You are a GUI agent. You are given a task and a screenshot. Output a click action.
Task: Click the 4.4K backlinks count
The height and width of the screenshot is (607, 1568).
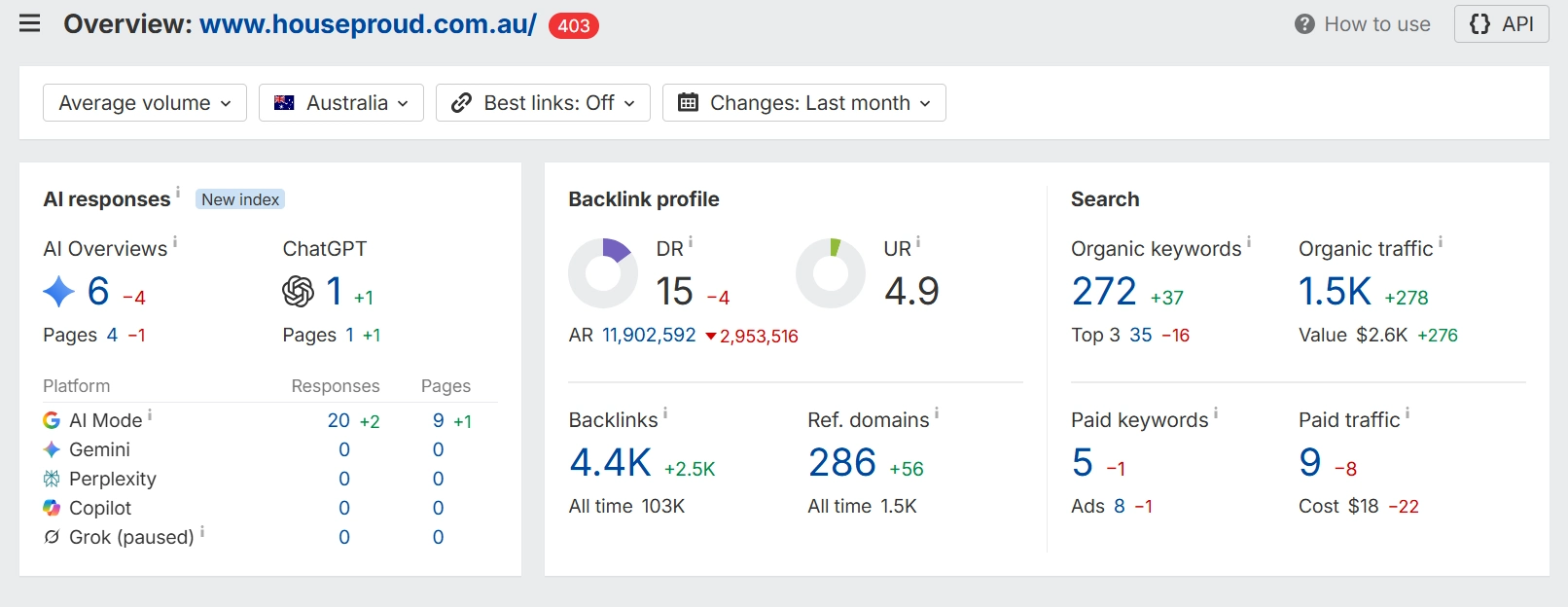click(611, 463)
